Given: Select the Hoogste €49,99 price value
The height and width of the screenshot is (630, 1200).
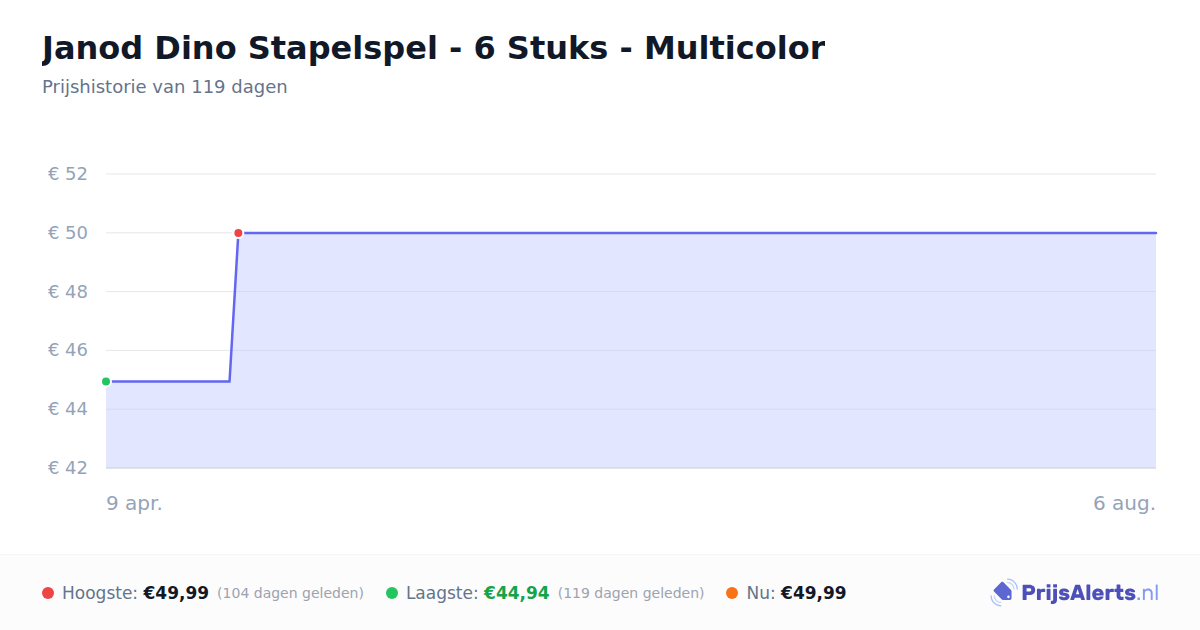Looking at the screenshot, I should (176, 593).
